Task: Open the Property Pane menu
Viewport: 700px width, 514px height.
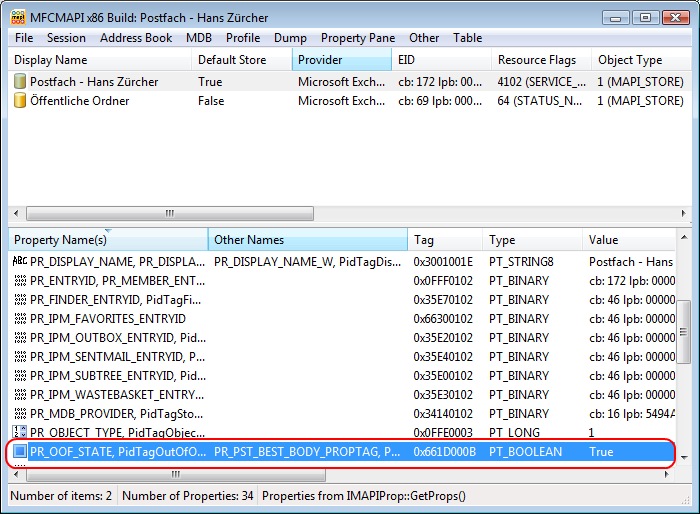Action: click(x=358, y=38)
